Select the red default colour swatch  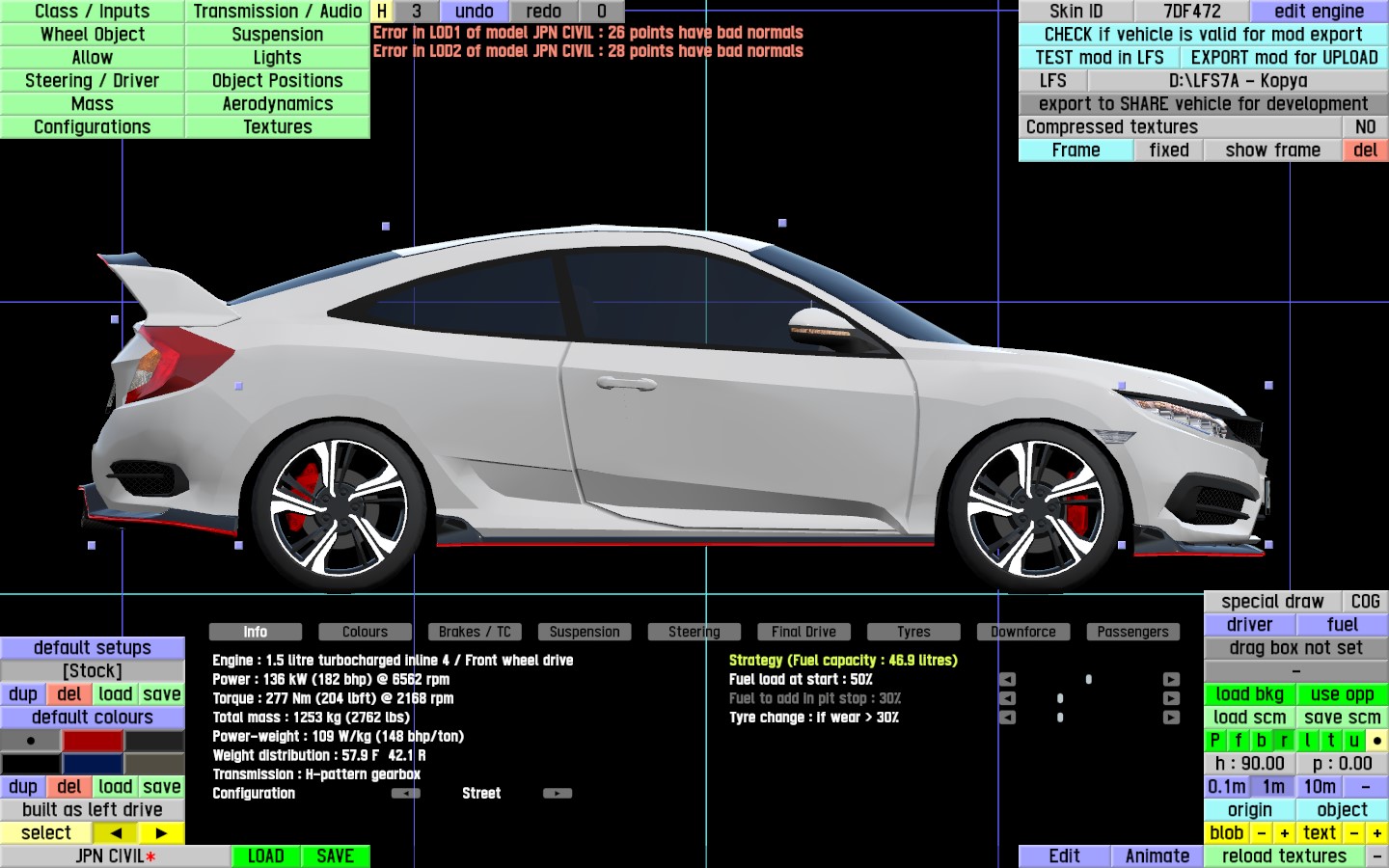point(93,741)
